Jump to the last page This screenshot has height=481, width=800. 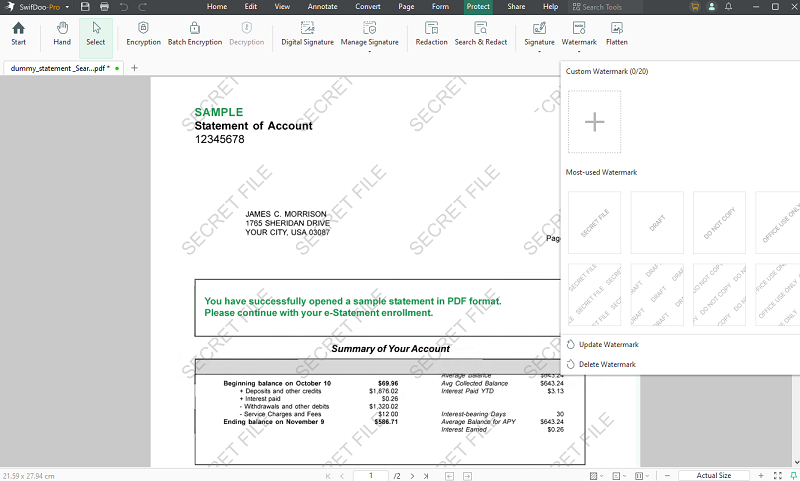(426, 476)
